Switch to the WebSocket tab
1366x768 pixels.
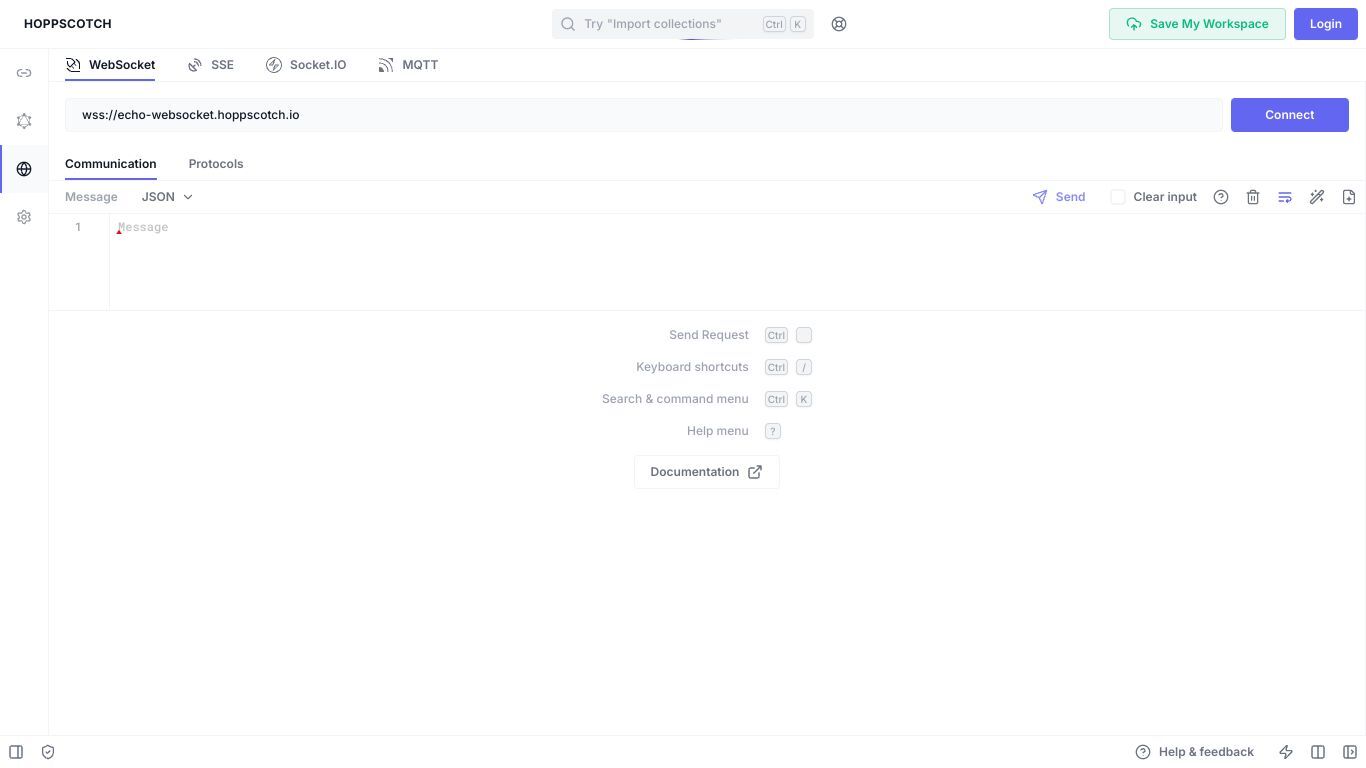(110, 65)
